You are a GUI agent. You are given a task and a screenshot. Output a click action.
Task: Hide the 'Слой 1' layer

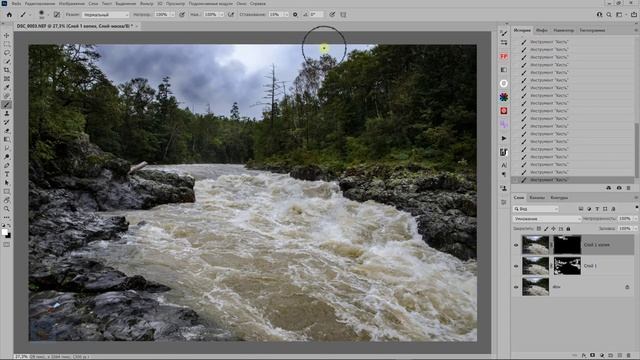pos(516,266)
